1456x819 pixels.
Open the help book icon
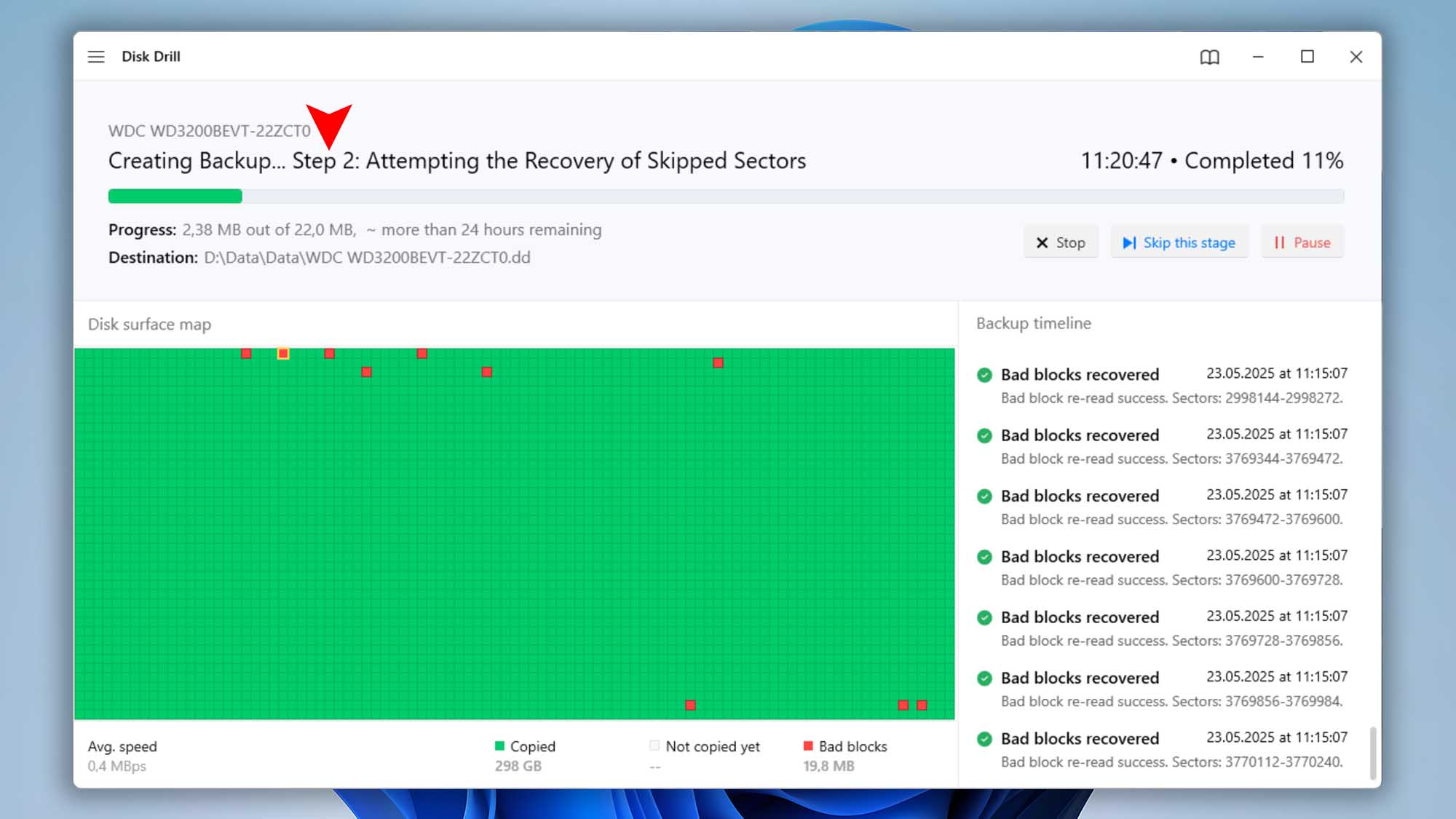(1209, 57)
